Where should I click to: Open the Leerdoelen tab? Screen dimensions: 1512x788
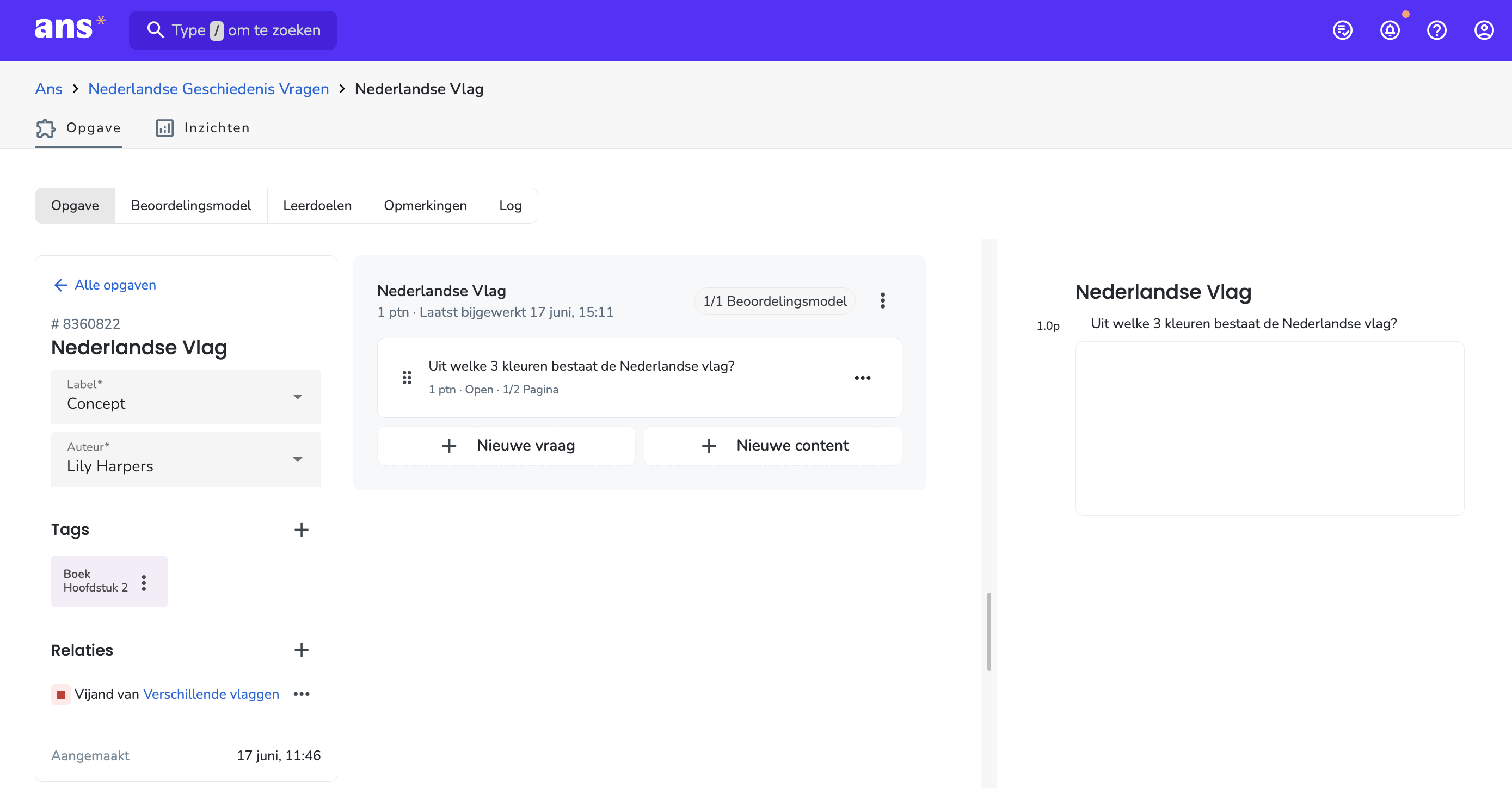tap(317, 205)
